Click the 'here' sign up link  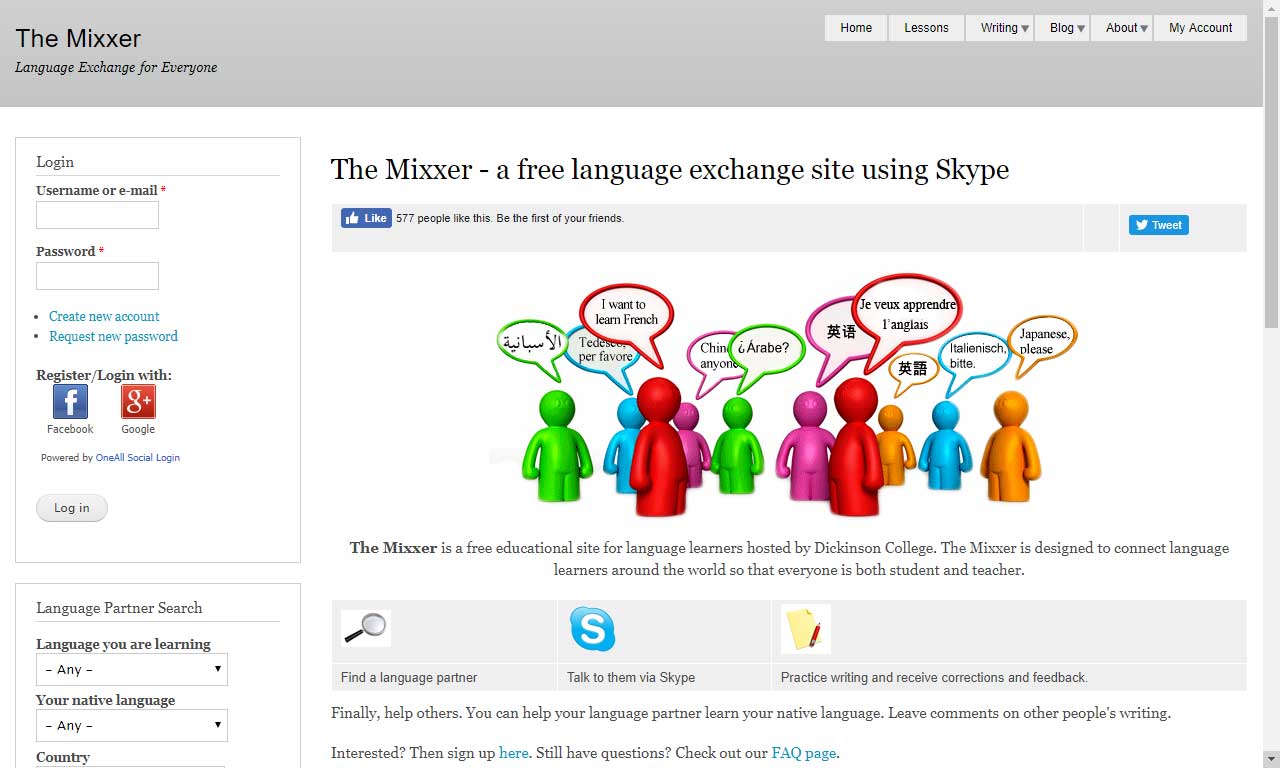coord(514,753)
